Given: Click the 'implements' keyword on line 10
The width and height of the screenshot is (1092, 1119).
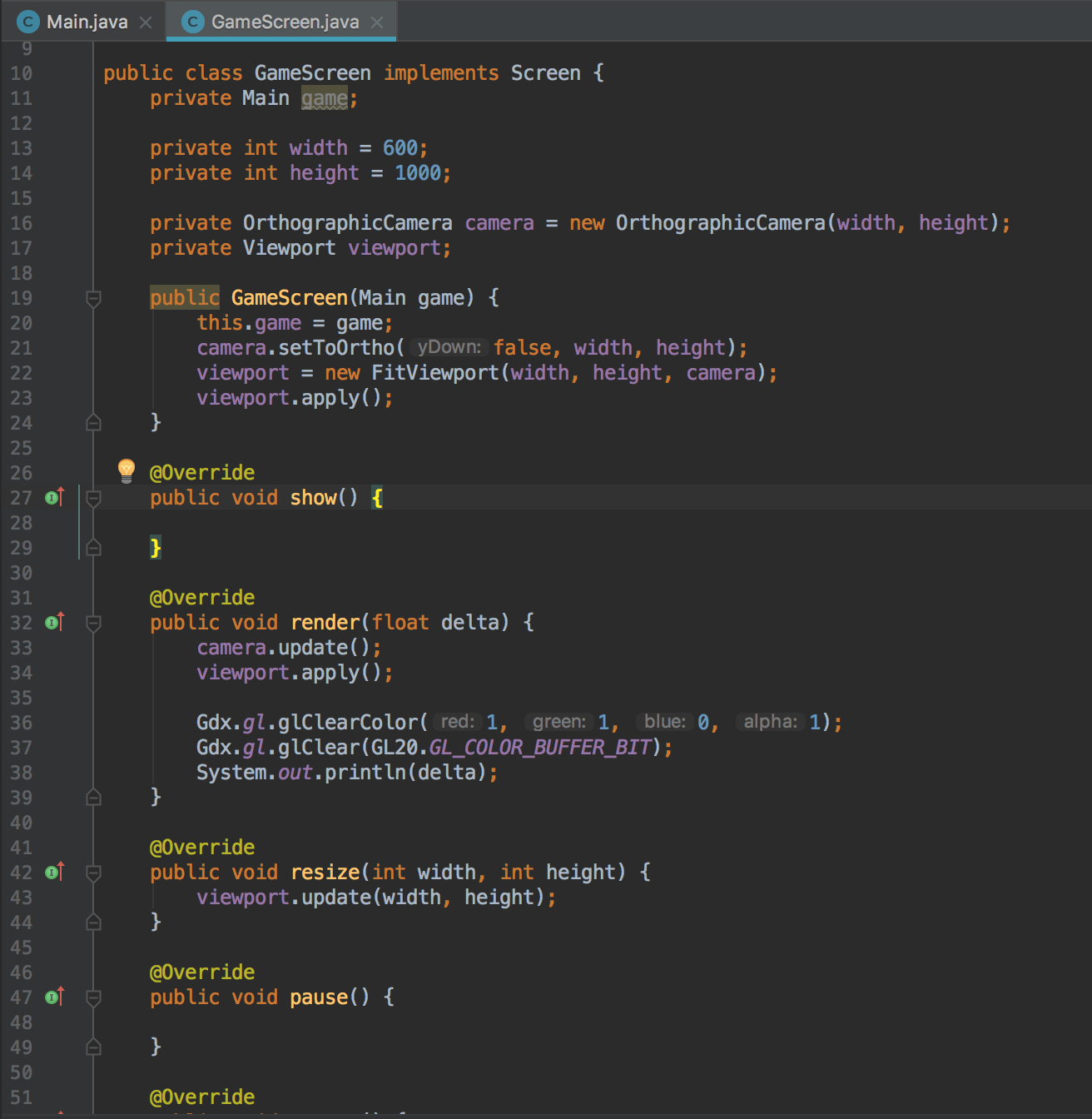Looking at the screenshot, I should pyautogui.click(x=441, y=73).
